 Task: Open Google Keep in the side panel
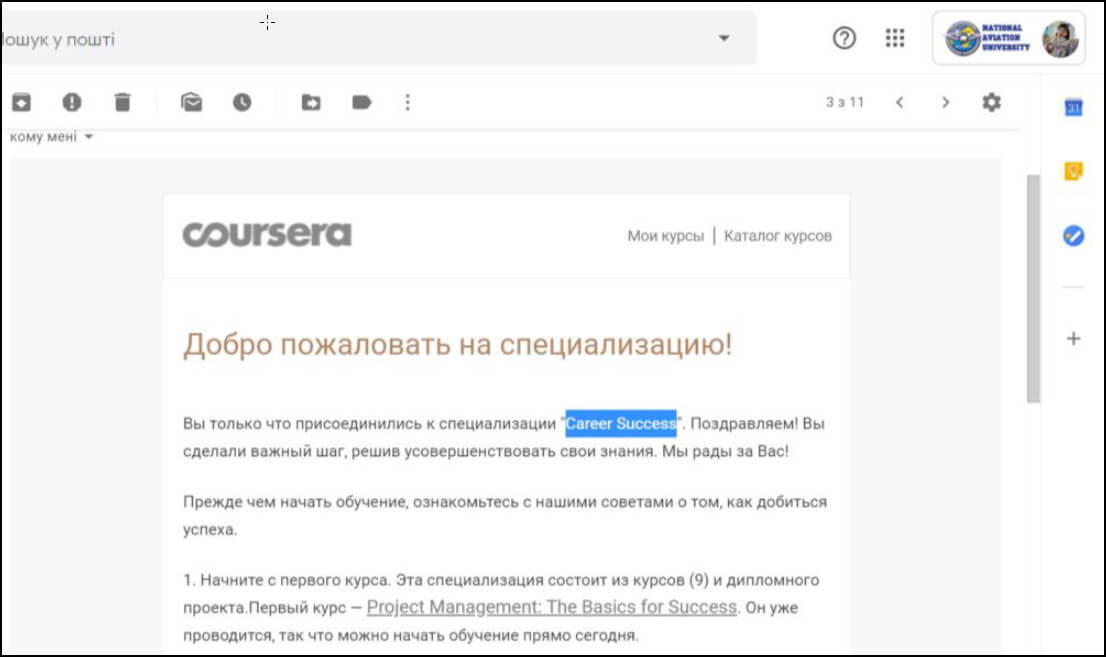pyautogui.click(x=1073, y=172)
